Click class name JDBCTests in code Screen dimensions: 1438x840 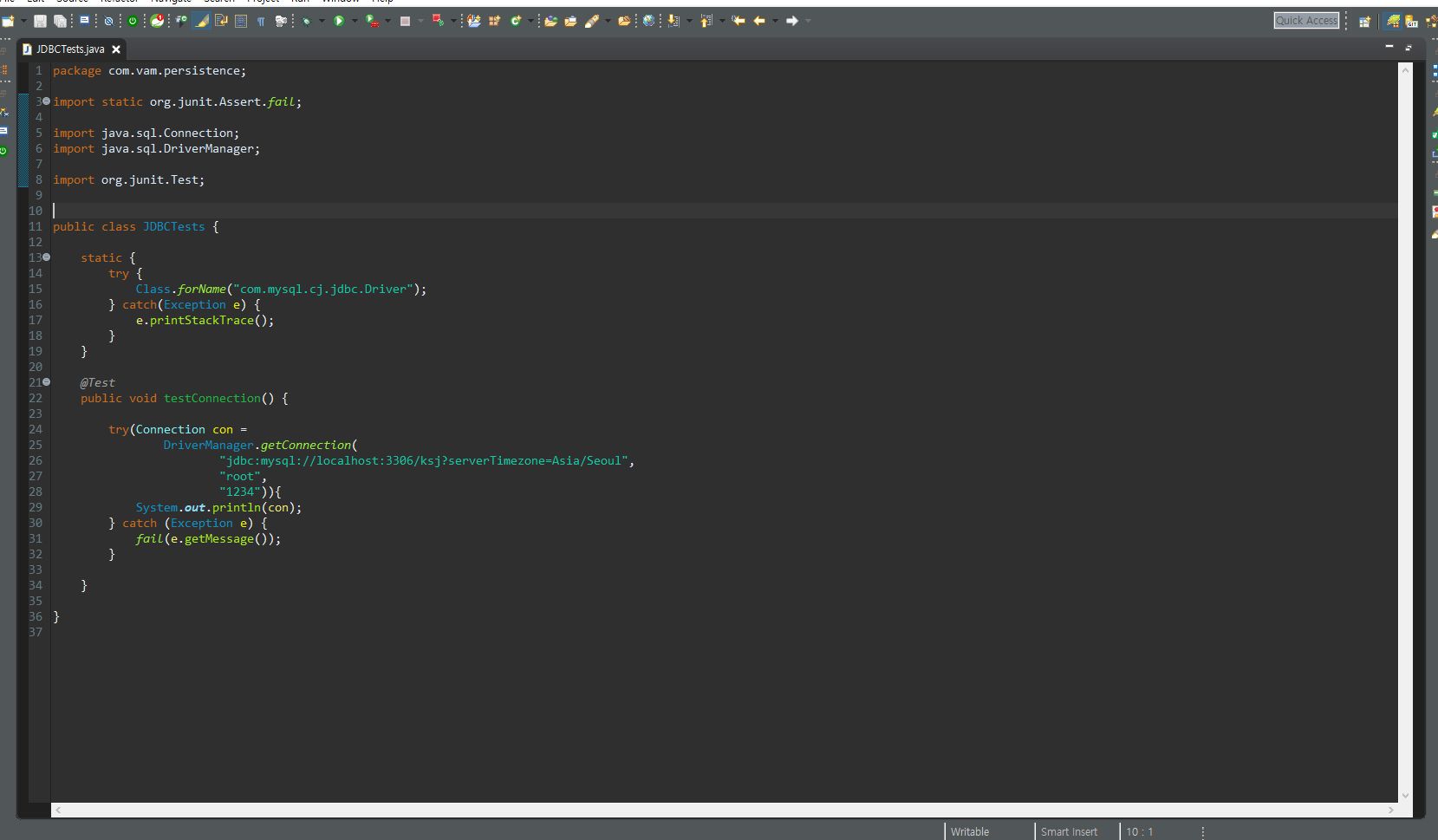point(174,226)
